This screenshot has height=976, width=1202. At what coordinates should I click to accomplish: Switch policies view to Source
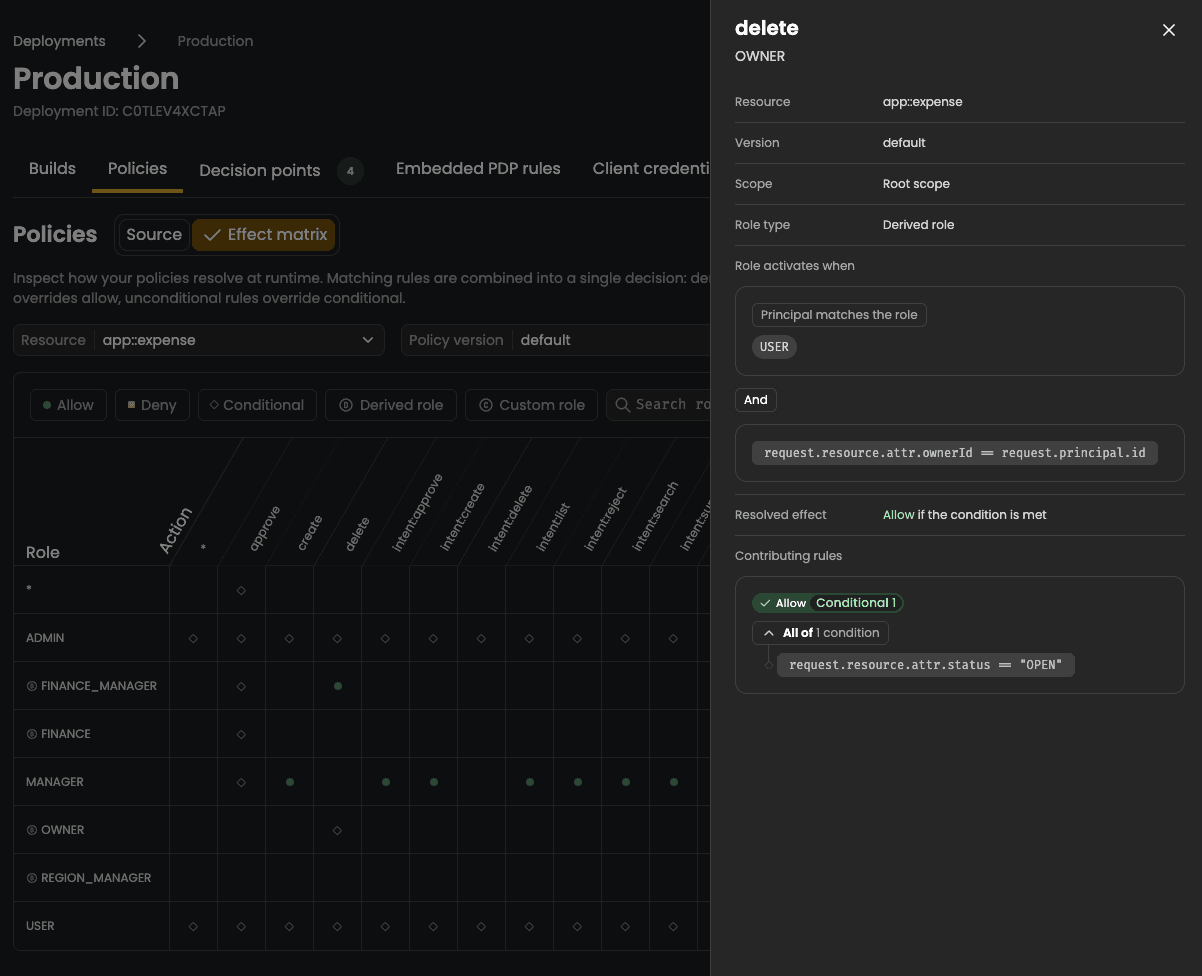point(154,234)
